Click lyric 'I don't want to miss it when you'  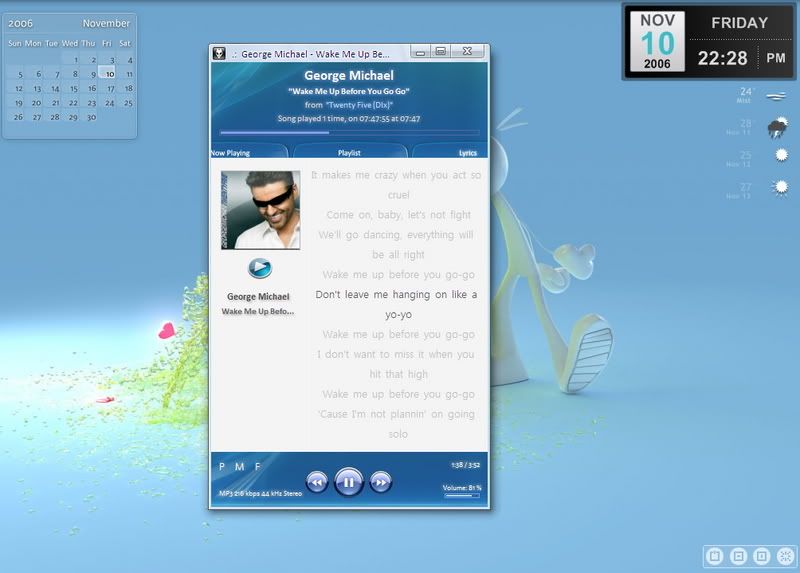click(396, 354)
